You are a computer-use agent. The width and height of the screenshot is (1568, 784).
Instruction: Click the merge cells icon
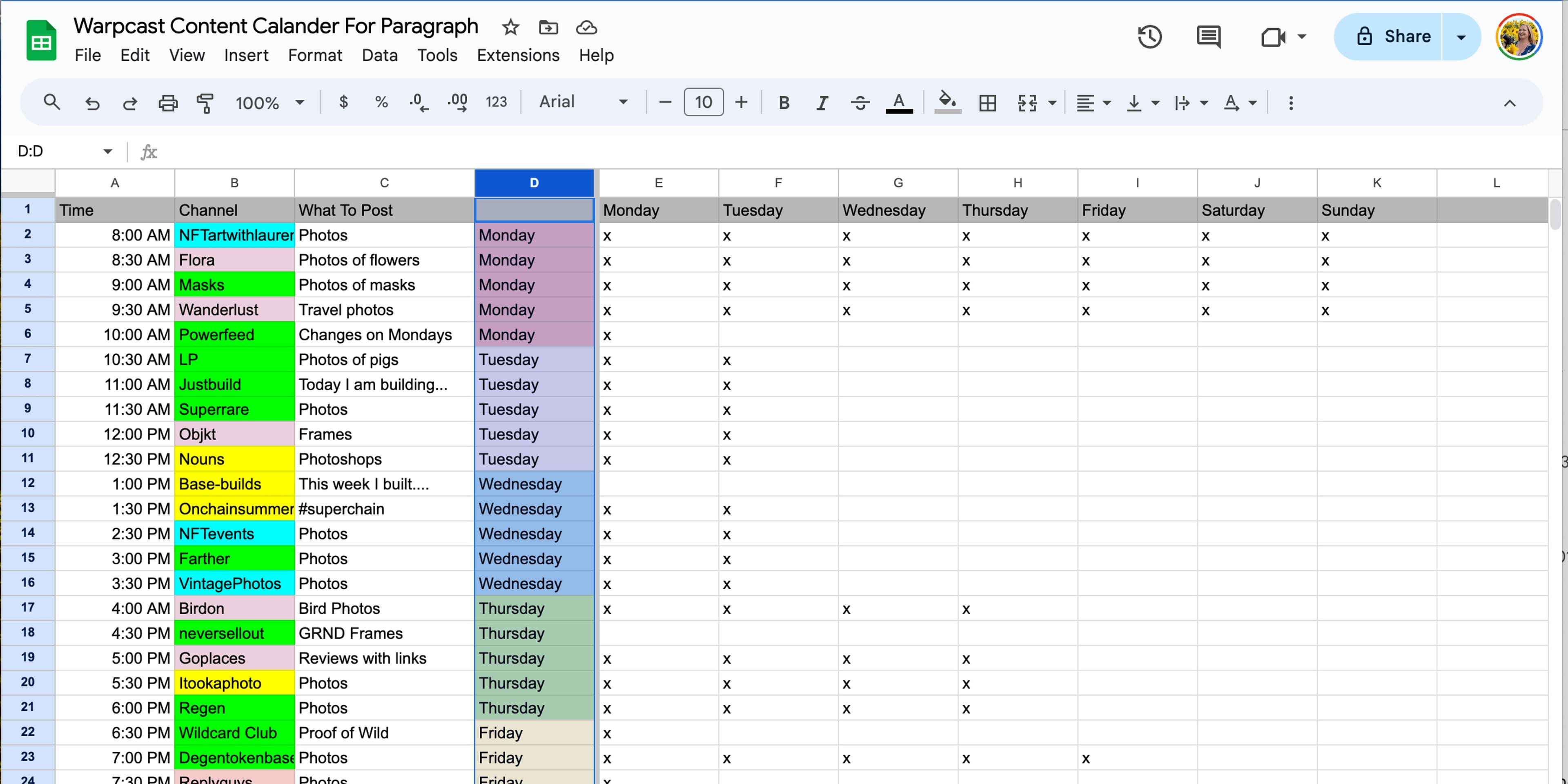click(1027, 103)
